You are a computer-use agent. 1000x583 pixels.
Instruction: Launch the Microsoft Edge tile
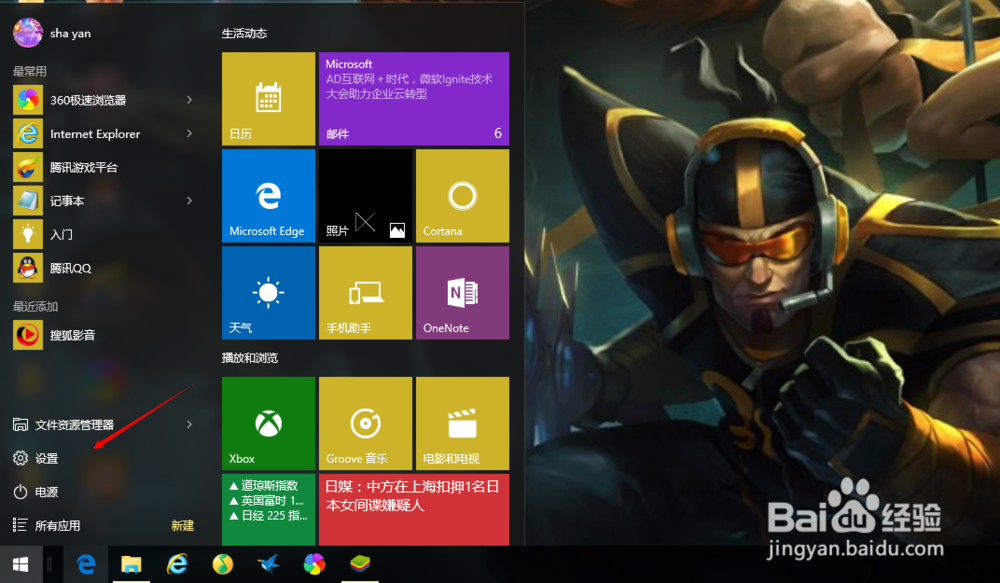tap(268, 196)
